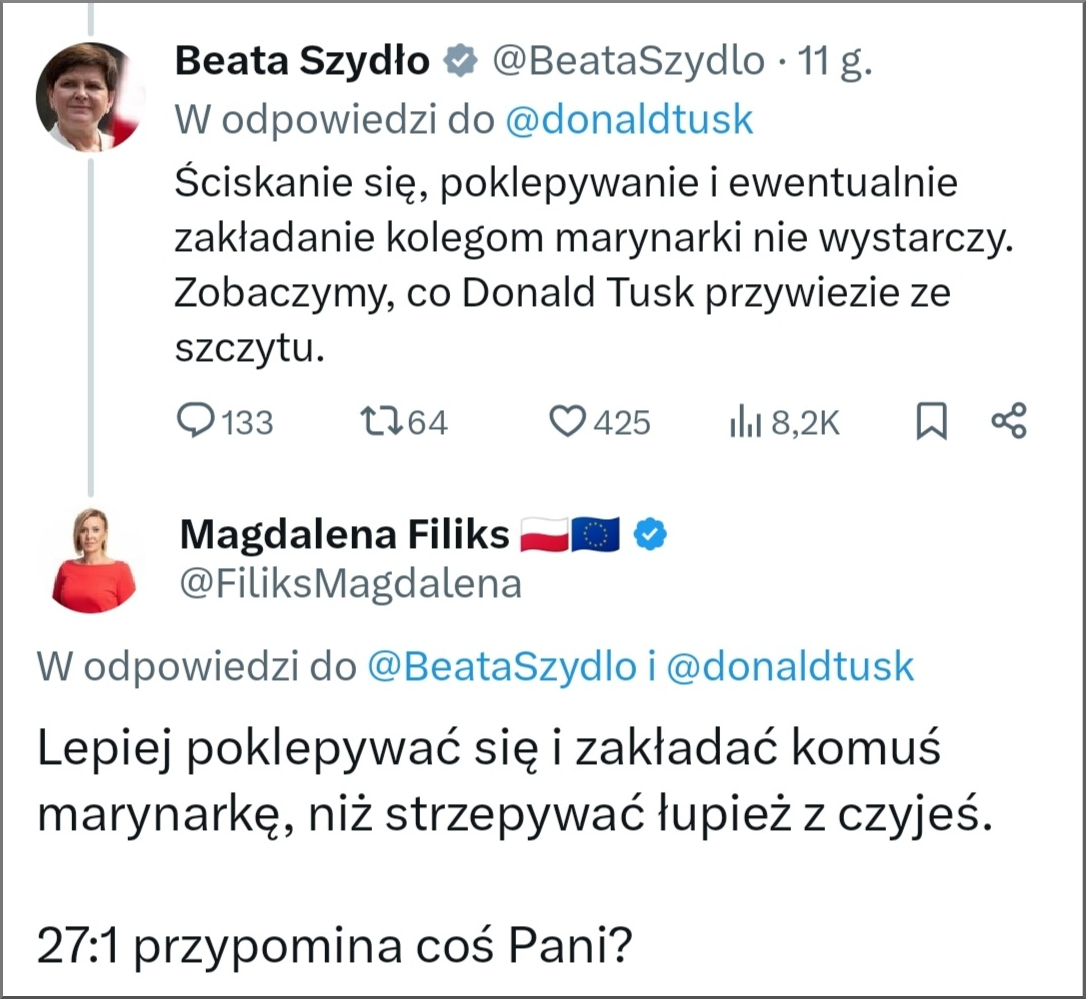Click the Magdalena Filiks display name
The width and height of the screenshot is (1086, 999).
click(344, 536)
